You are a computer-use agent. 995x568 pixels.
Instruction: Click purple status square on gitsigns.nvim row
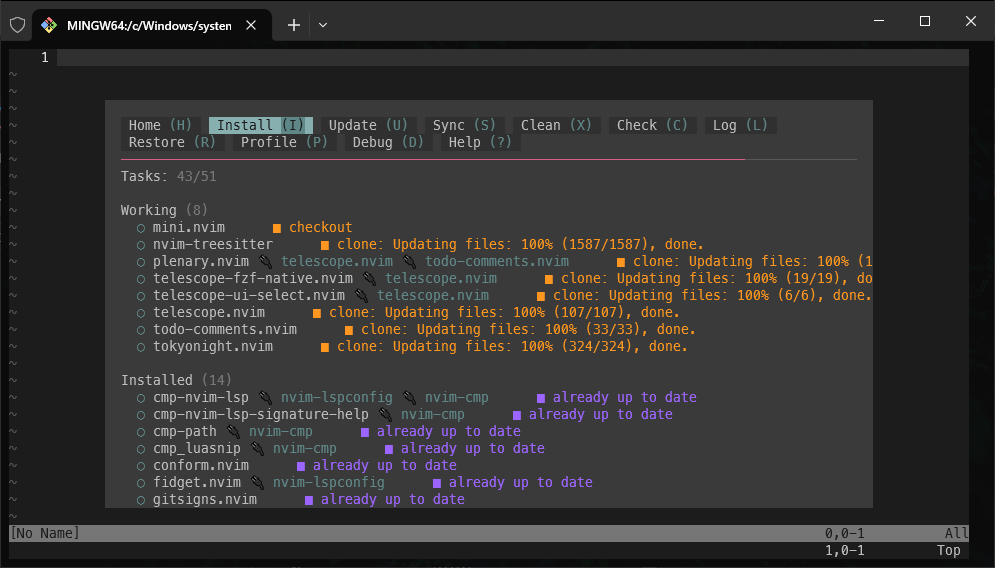309,500
